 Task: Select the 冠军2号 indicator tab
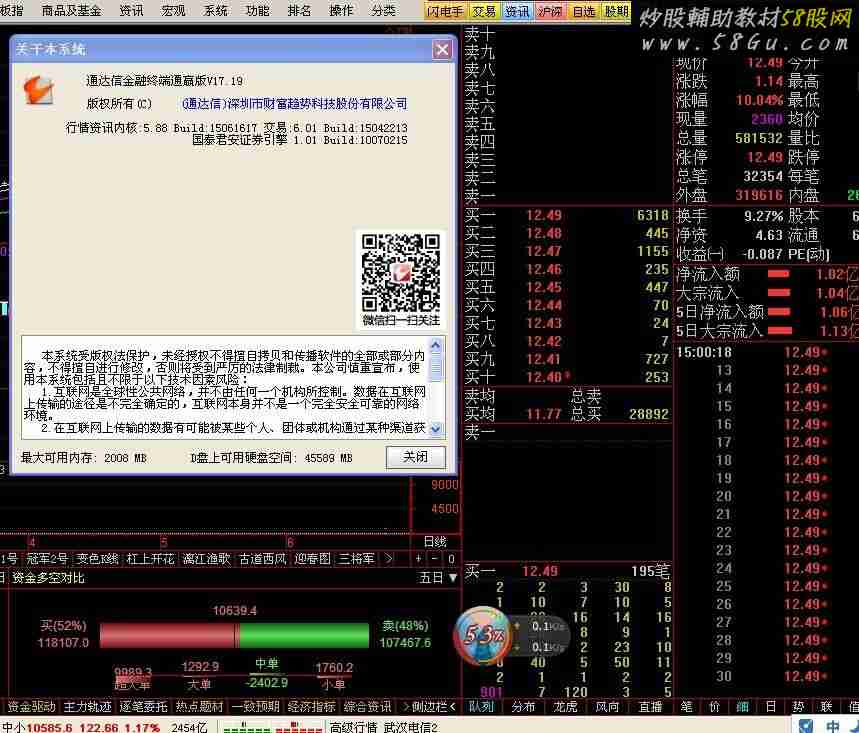[x=47, y=559]
